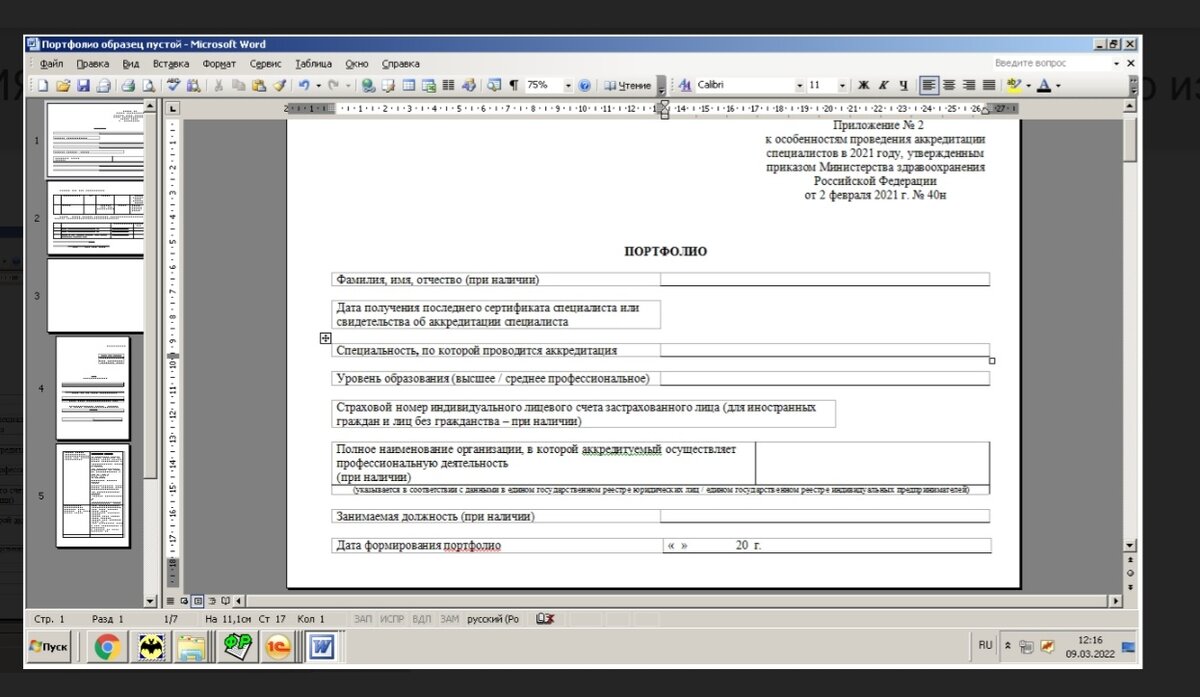The width and height of the screenshot is (1200, 697).
Task: Open the help question box dropdown arrow
Action: pyautogui.click(x=1117, y=63)
